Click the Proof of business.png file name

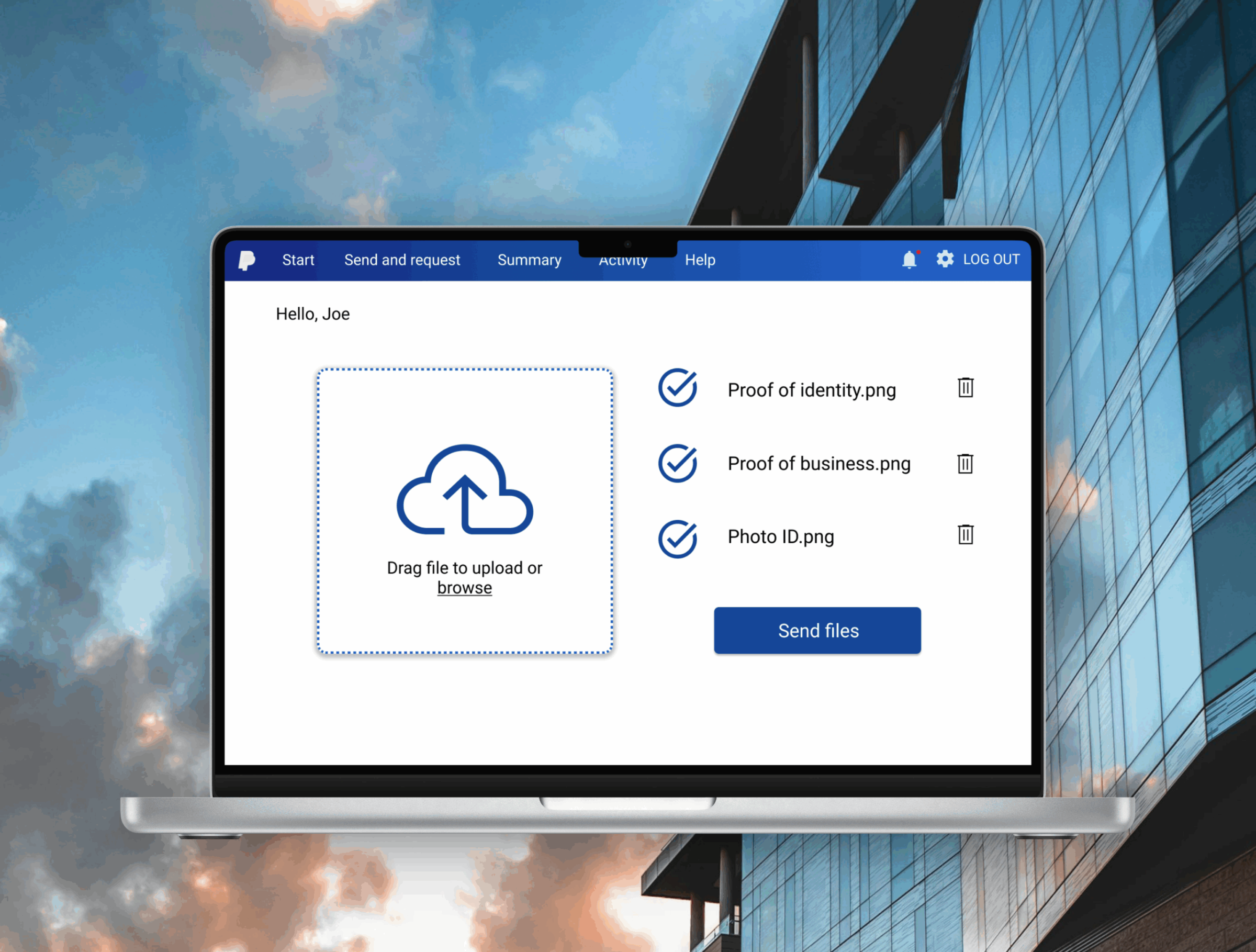pyautogui.click(x=820, y=464)
